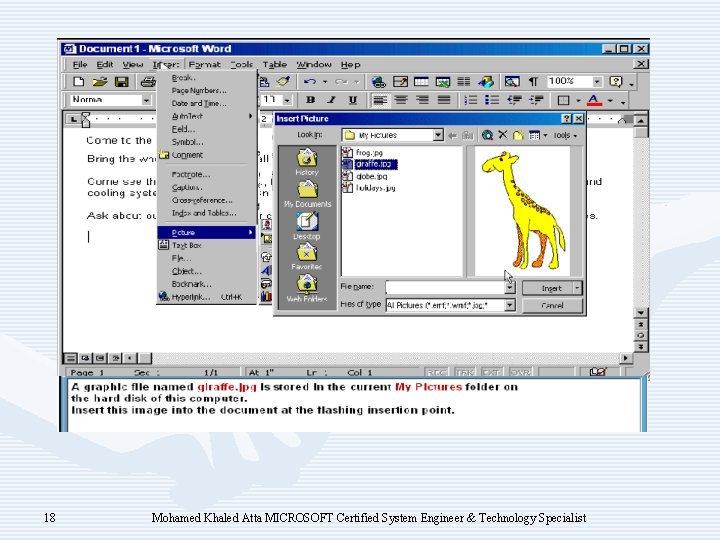Click the Insert Excel Worksheet icon
This screenshot has width=720, height=540.
(443, 82)
